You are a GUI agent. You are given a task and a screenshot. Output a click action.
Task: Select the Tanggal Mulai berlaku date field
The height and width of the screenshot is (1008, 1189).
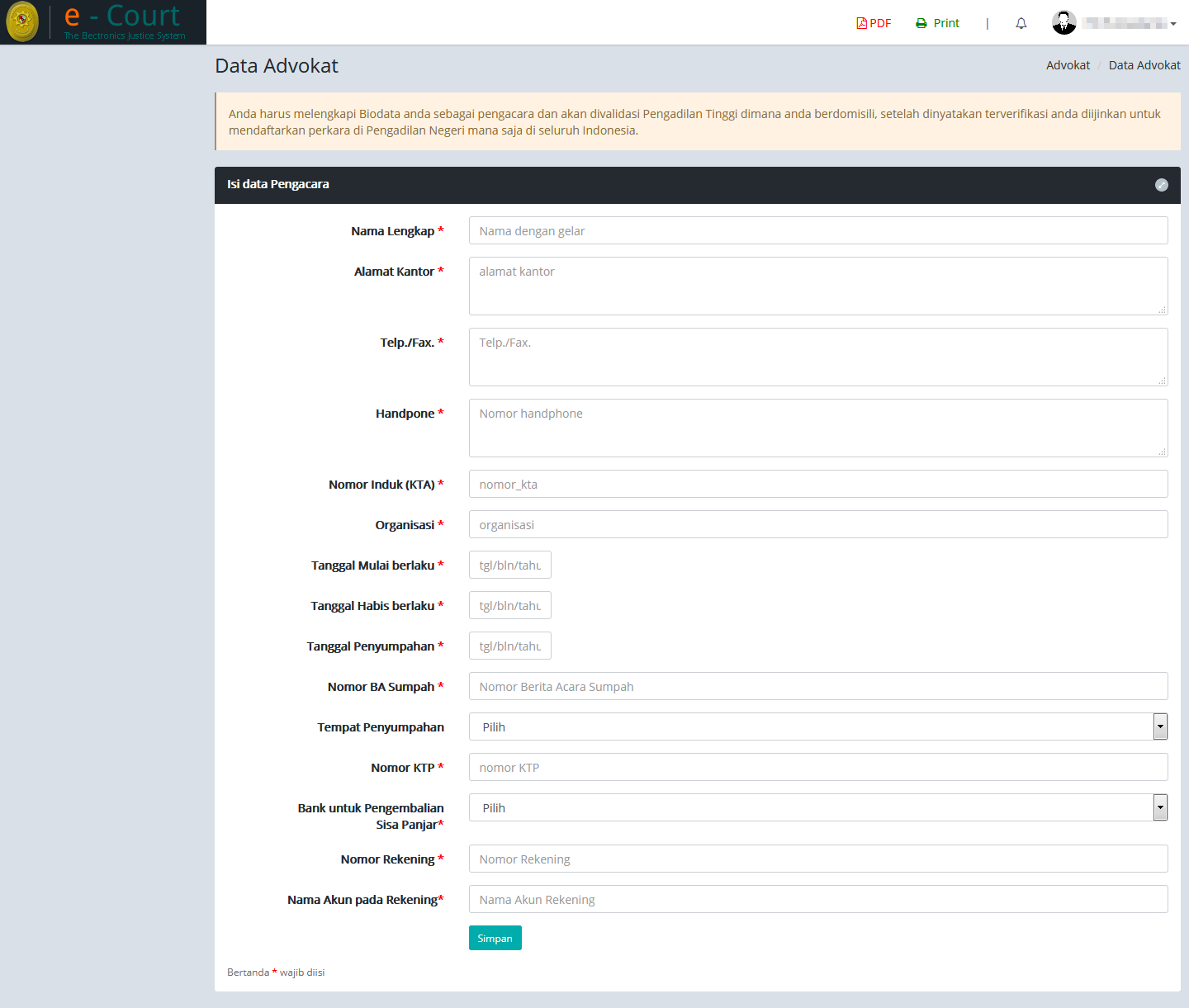tap(509, 565)
